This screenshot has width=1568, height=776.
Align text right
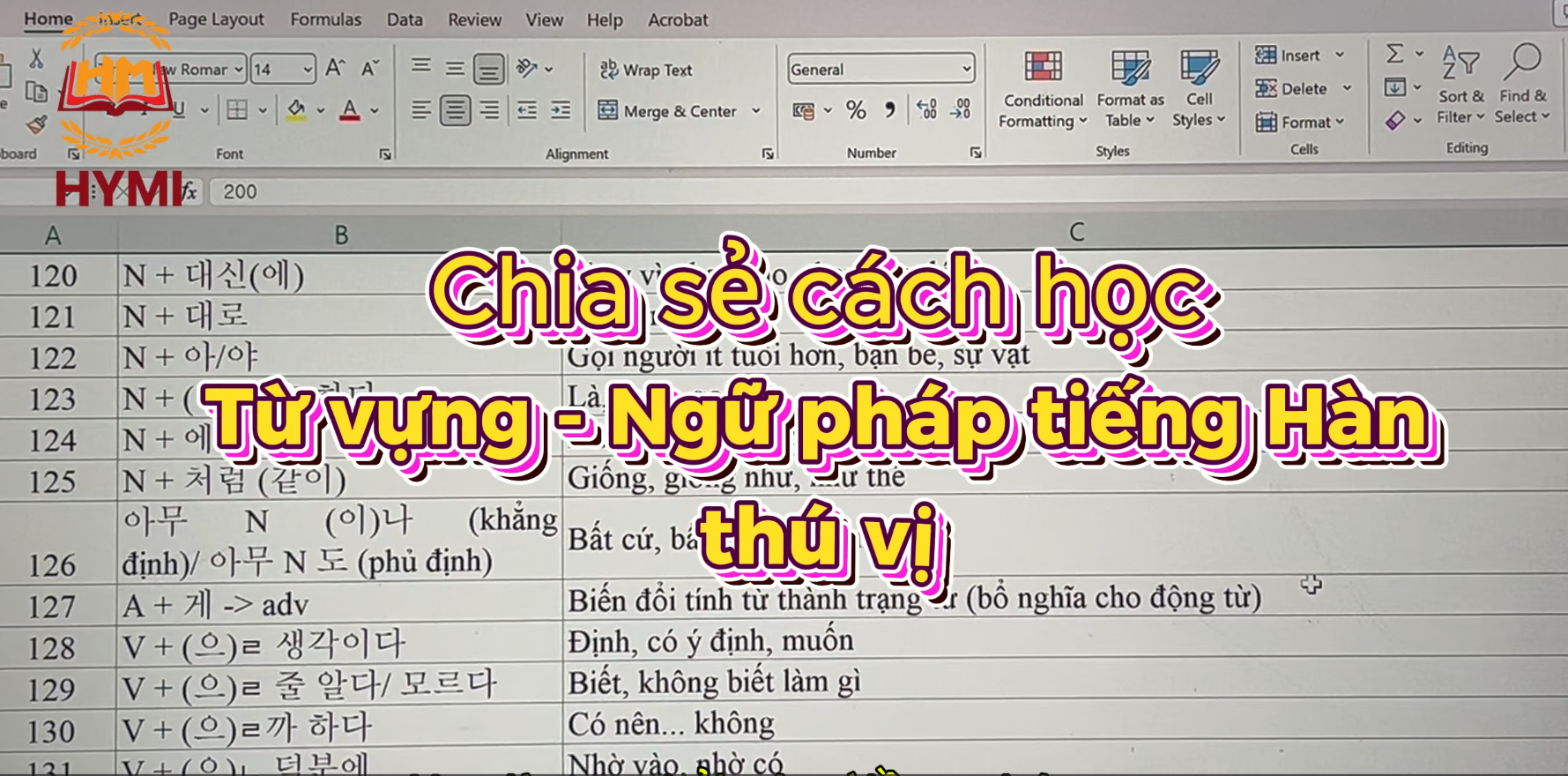point(489,110)
